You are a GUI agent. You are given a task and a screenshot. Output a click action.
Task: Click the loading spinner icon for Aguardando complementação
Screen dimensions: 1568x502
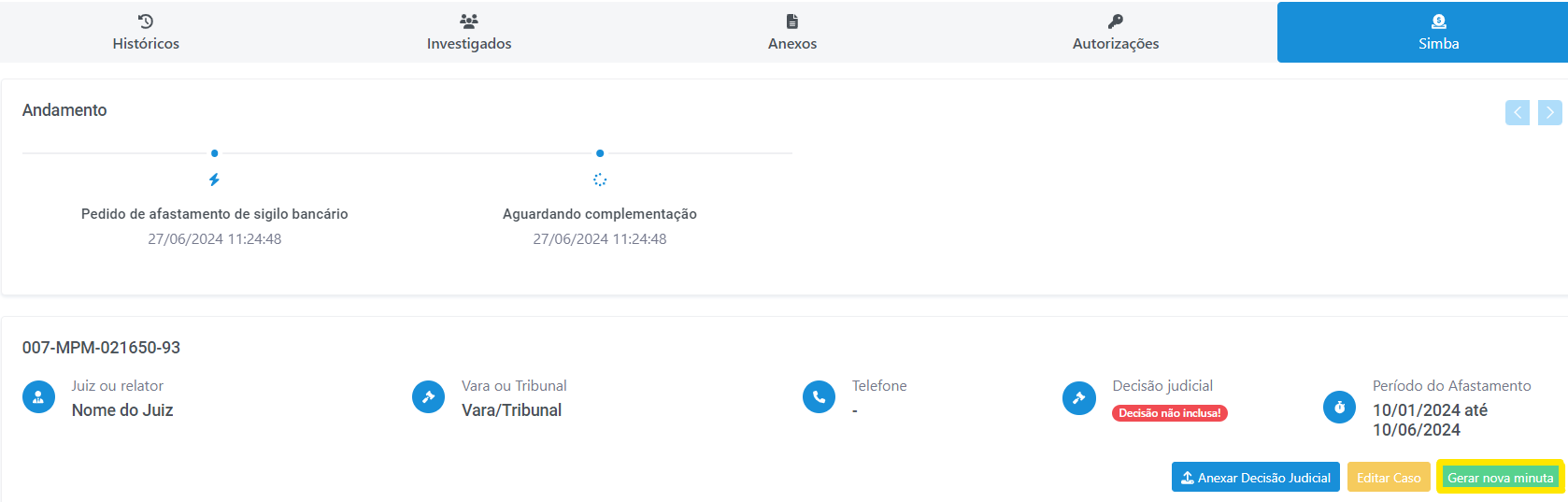point(600,179)
